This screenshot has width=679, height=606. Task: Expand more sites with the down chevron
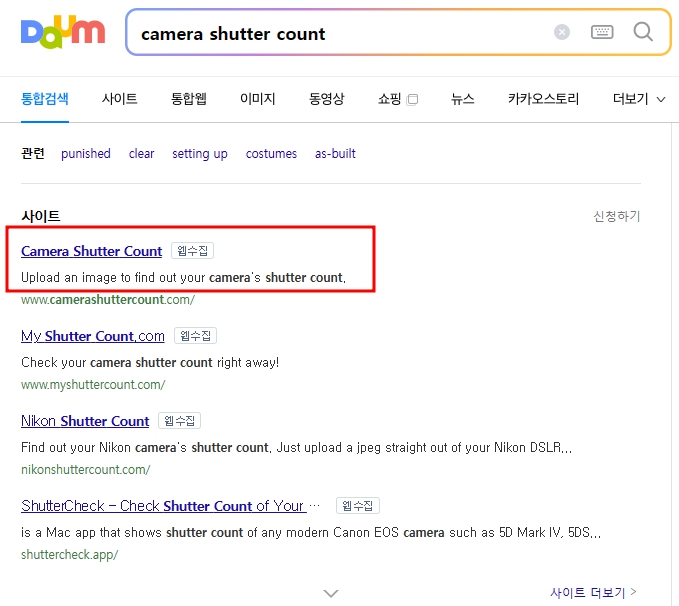coord(331,593)
